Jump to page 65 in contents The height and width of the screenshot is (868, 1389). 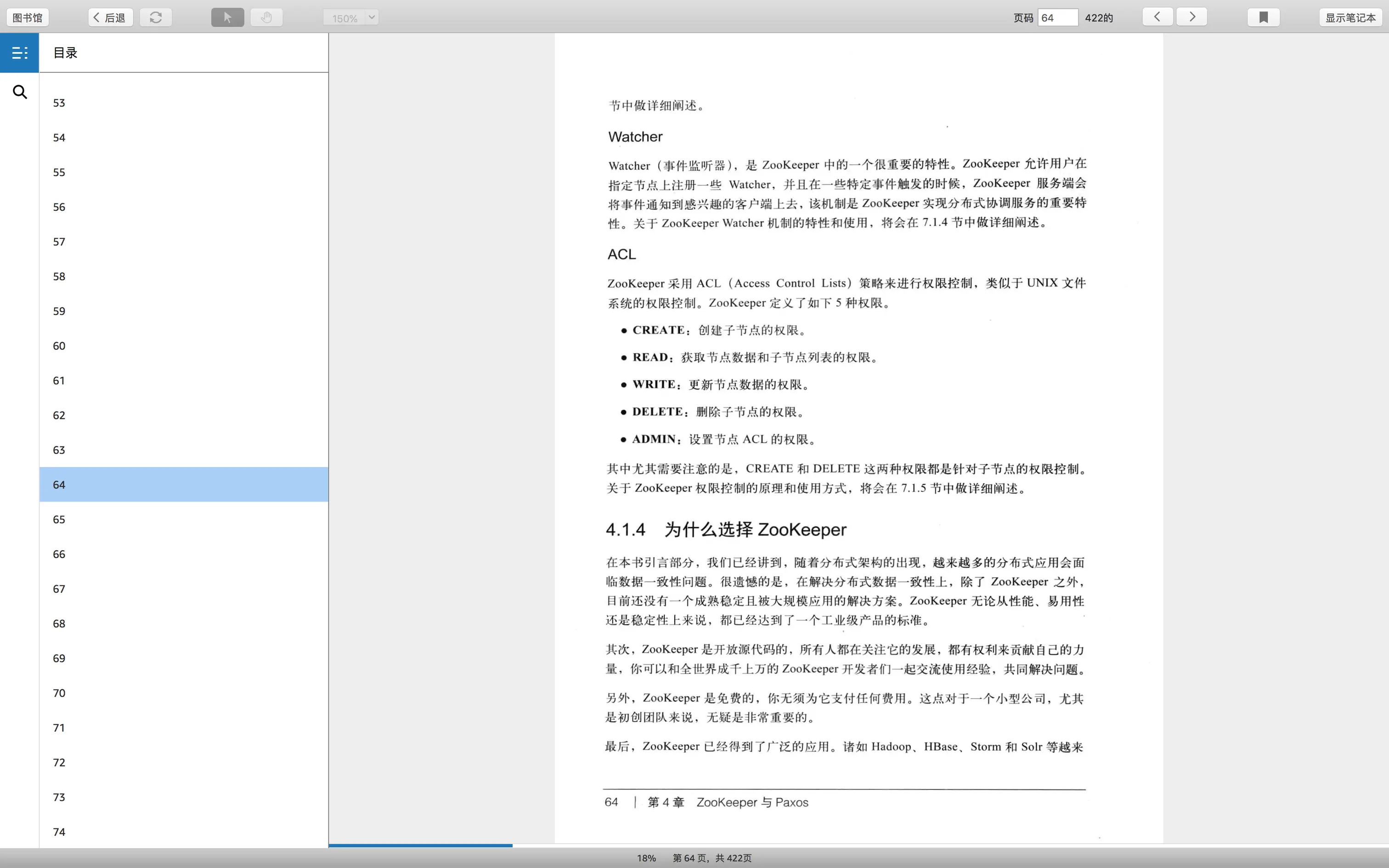(x=59, y=519)
